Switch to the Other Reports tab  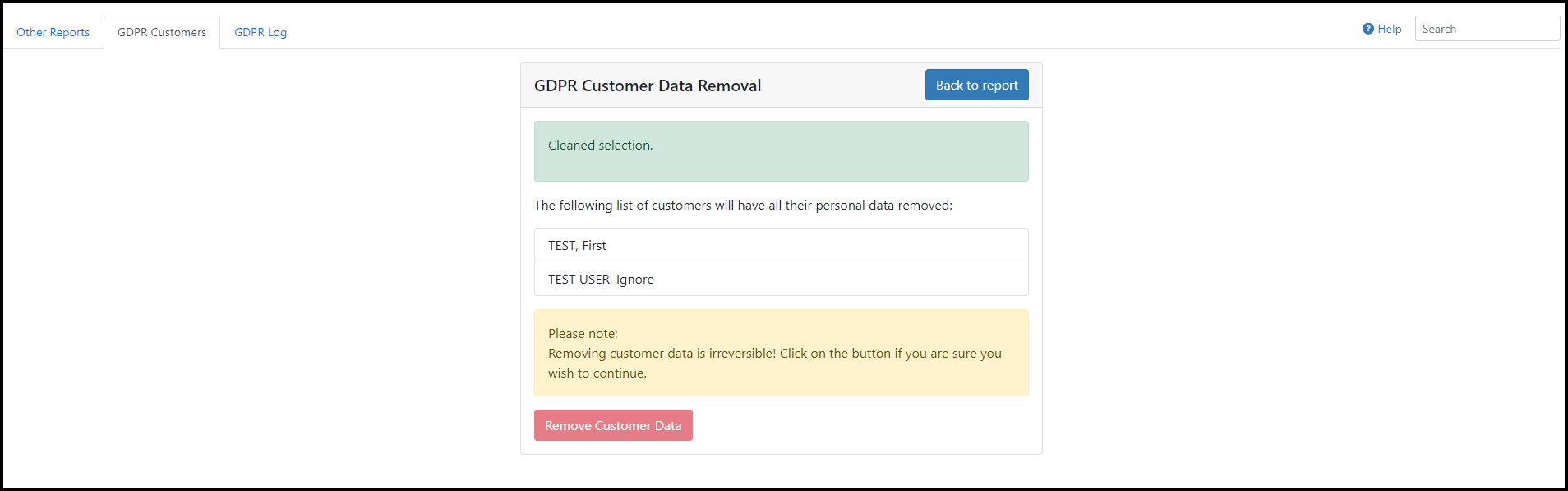pyautogui.click(x=53, y=32)
